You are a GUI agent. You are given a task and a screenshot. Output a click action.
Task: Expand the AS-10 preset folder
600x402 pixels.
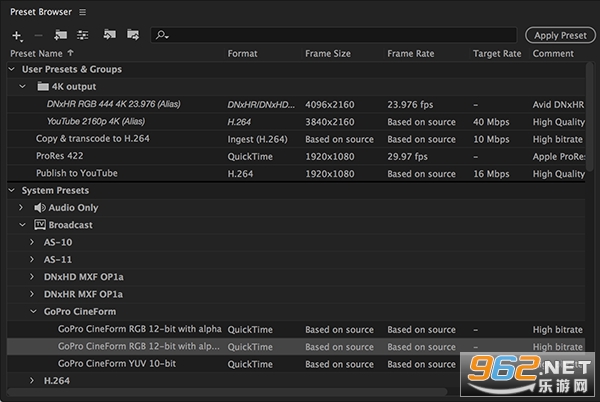tap(32, 242)
